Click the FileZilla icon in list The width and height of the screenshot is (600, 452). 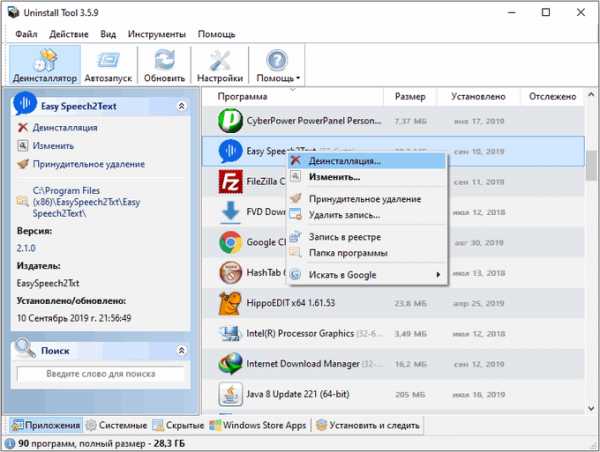point(230,181)
